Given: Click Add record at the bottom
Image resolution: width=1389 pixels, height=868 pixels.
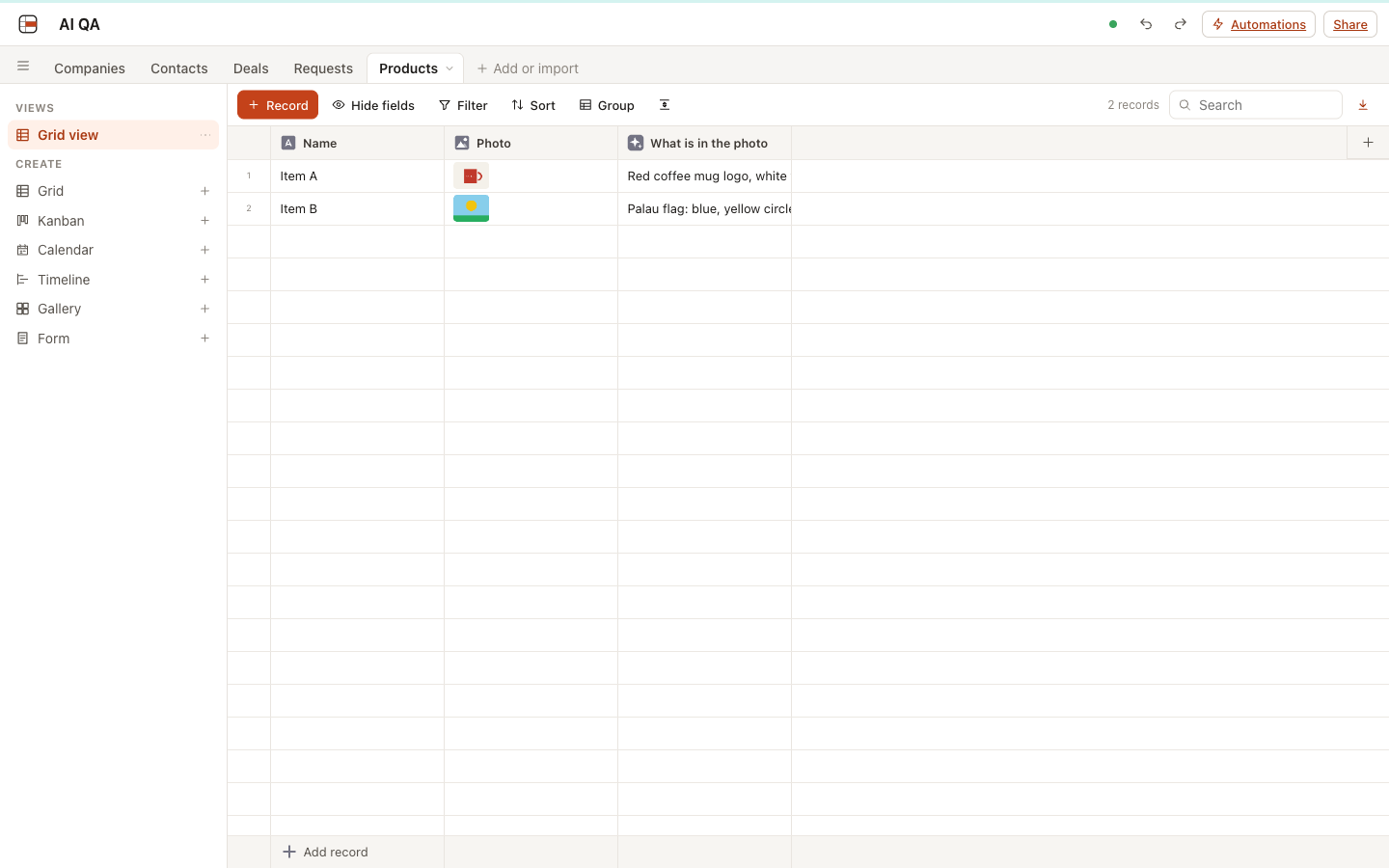Looking at the screenshot, I should click(325, 852).
